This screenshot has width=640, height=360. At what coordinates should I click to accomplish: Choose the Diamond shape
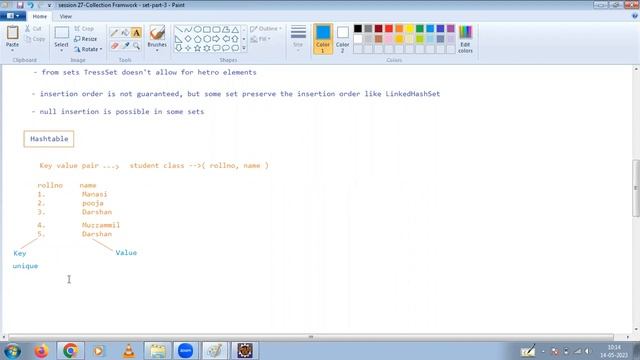coord(188,39)
